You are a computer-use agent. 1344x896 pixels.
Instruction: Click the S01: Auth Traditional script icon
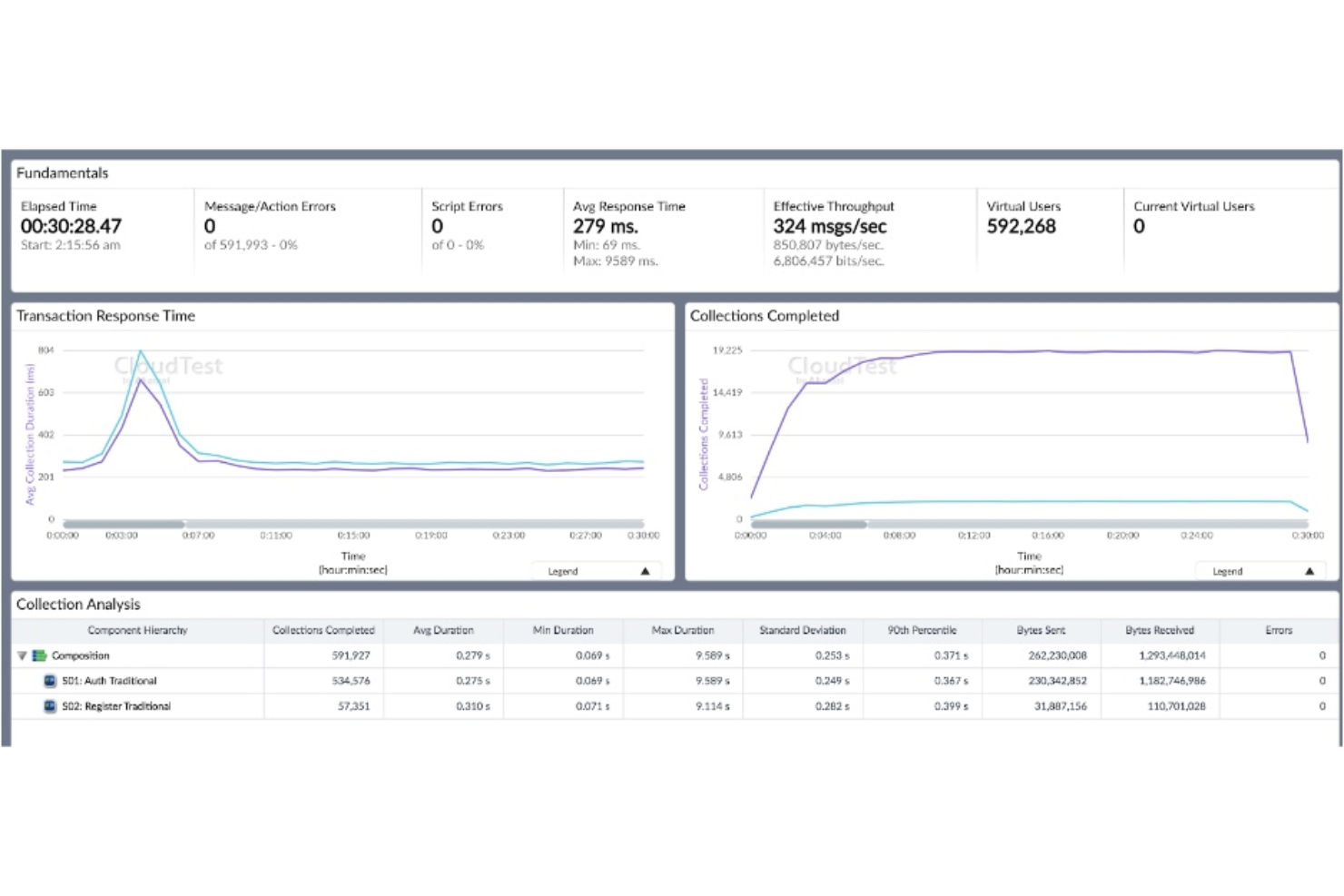click(47, 681)
